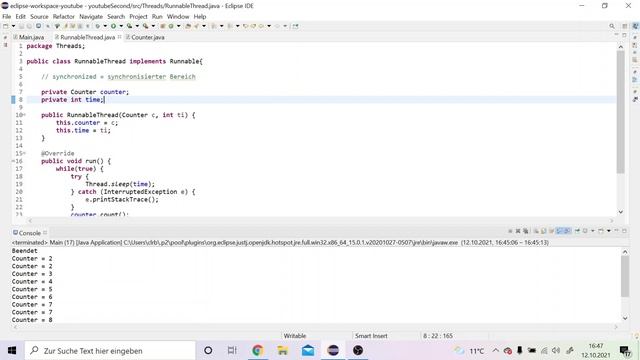The image size is (640, 360).
Task: Expand the New Java Class dropdown arrow
Action: point(178,26)
